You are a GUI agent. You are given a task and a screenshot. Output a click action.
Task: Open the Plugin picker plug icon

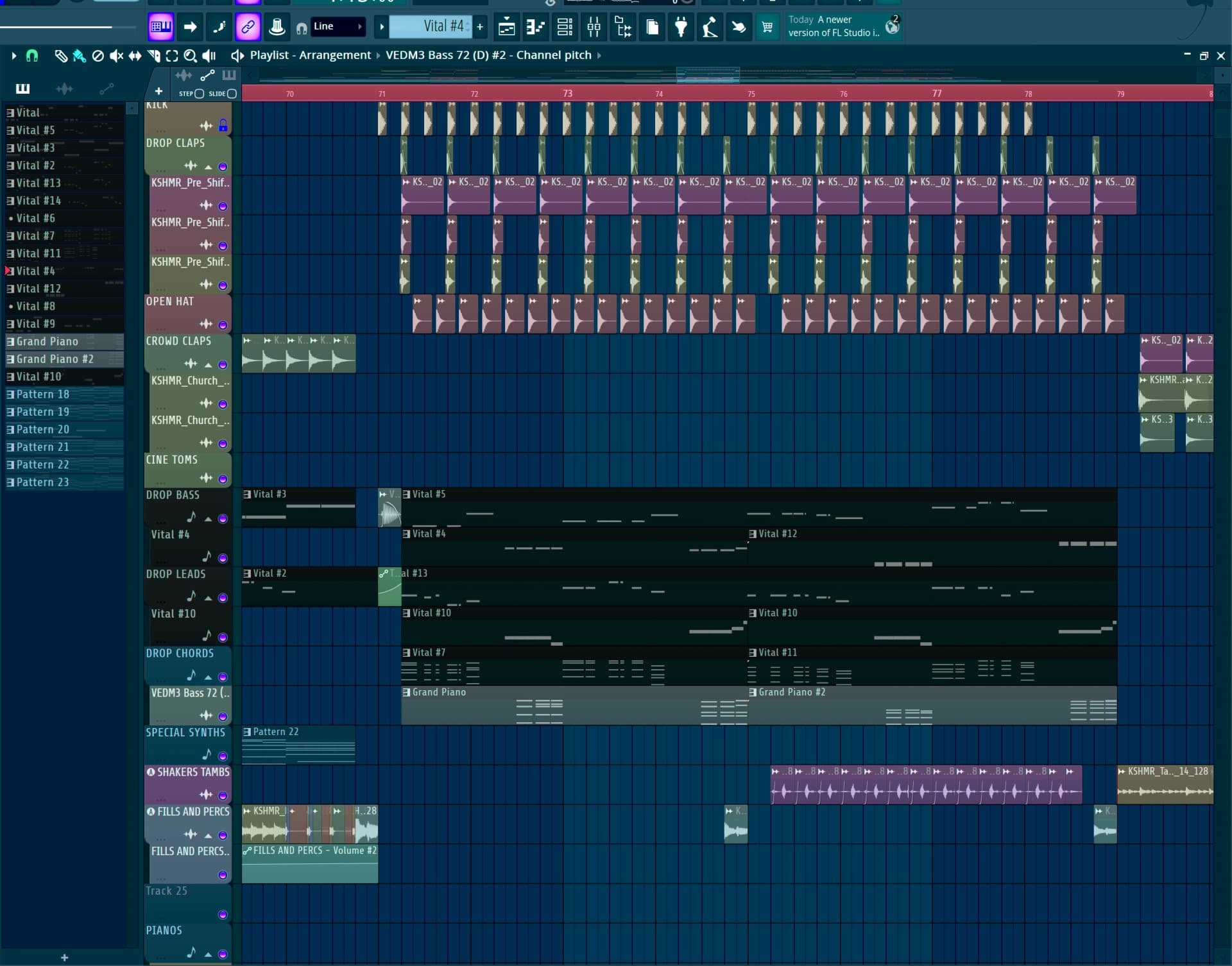681,27
